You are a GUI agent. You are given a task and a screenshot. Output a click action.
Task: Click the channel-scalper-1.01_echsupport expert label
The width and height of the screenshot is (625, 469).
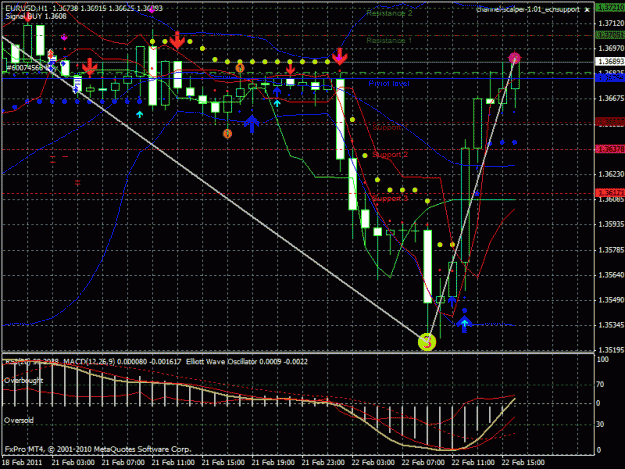pyautogui.click(x=528, y=10)
